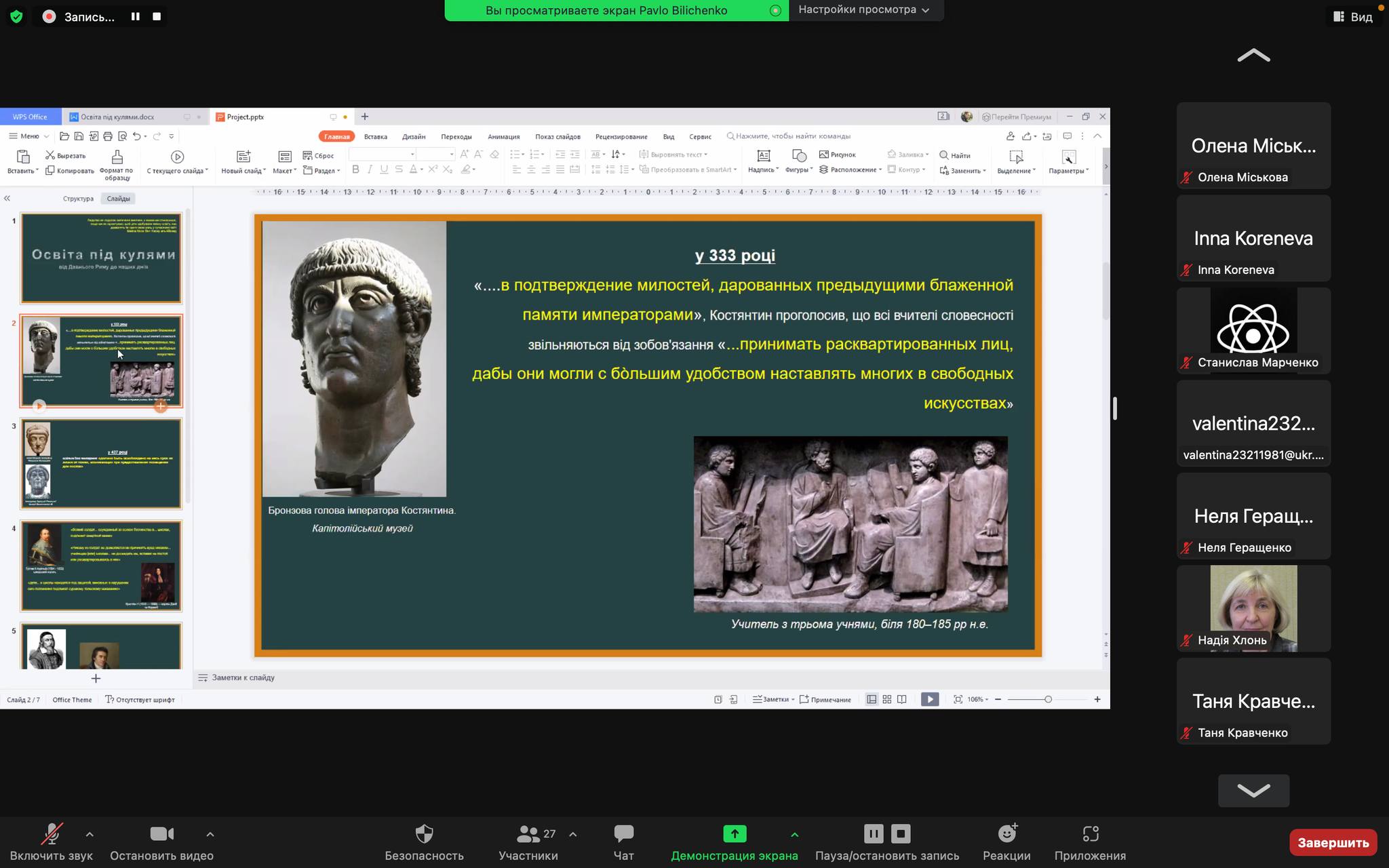Click the Underline formatting icon
Screen dimensions: 1389x868
[x=384, y=170]
